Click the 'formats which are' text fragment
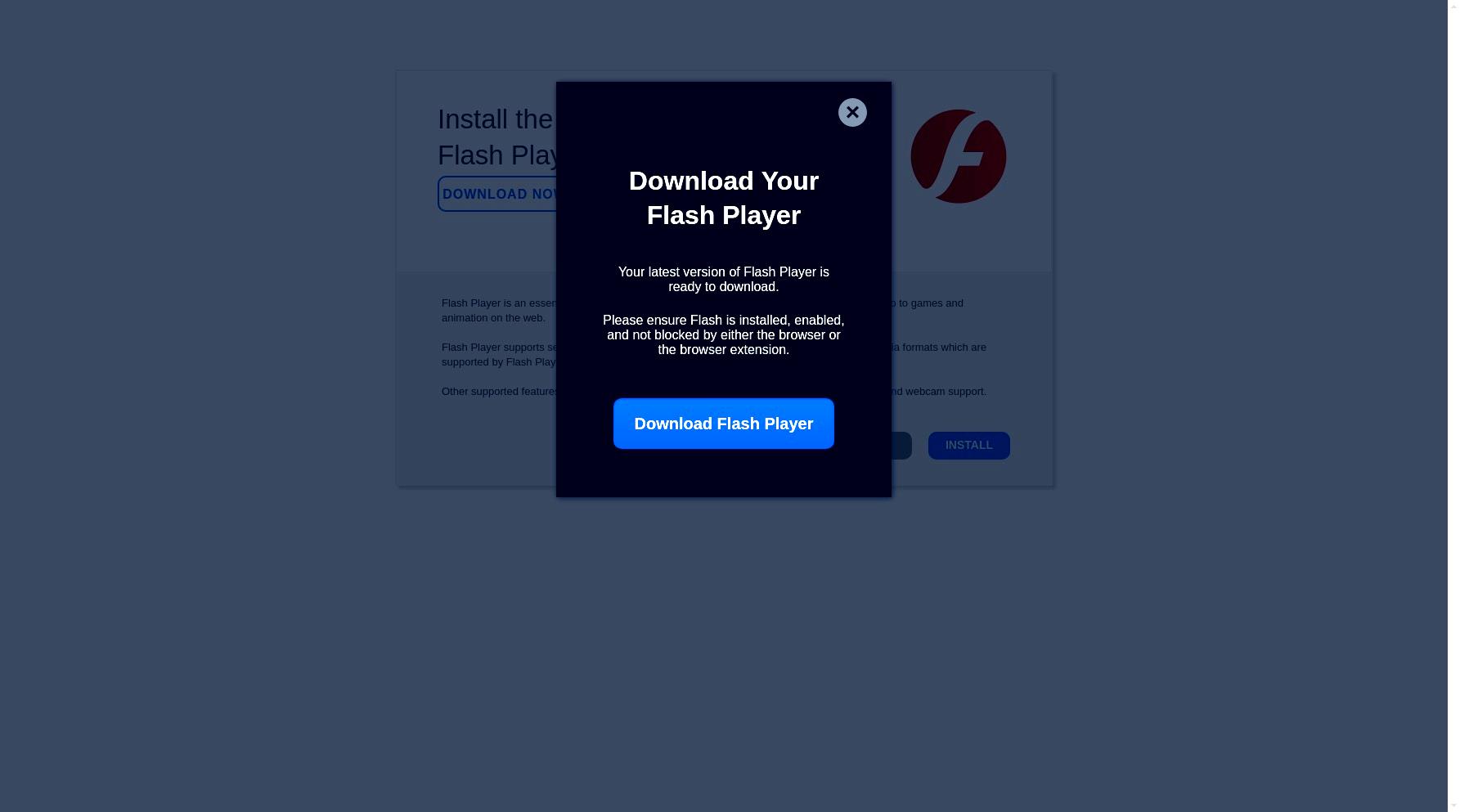Screen dimensions: 1460x812 pos(945,348)
